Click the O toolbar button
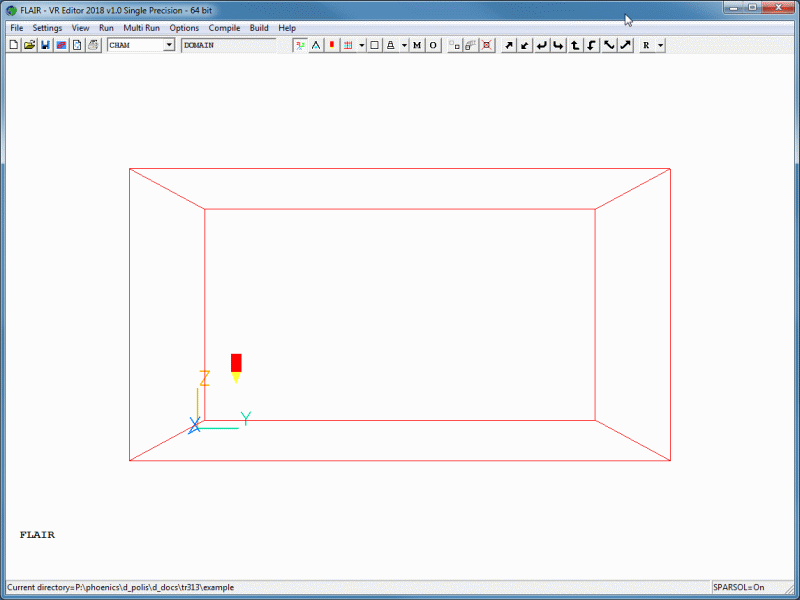 tap(433, 45)
